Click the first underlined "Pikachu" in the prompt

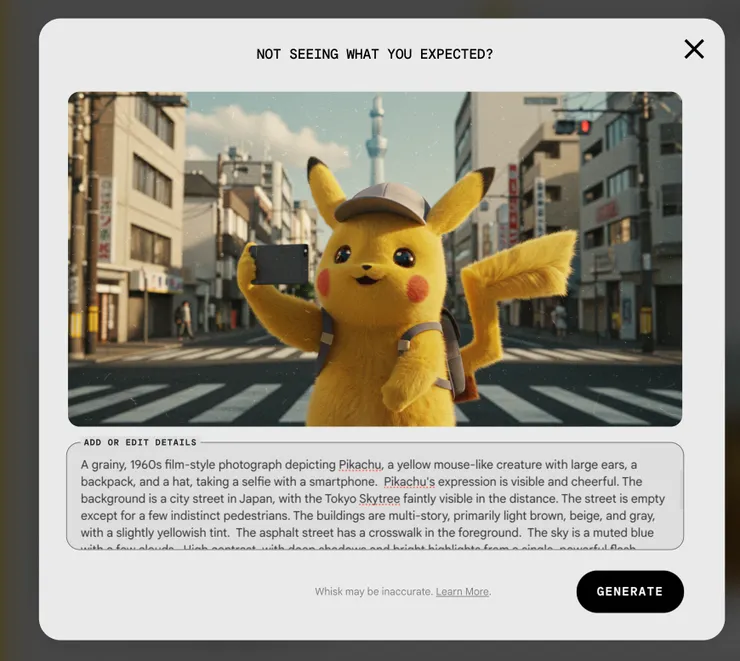point(360,465)
